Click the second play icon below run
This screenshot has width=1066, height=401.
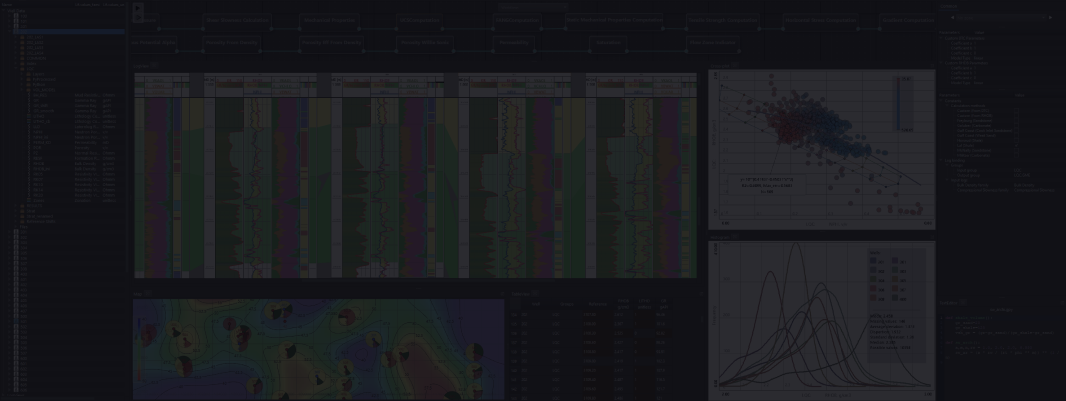pyautogui.click(x=138, y=16)
